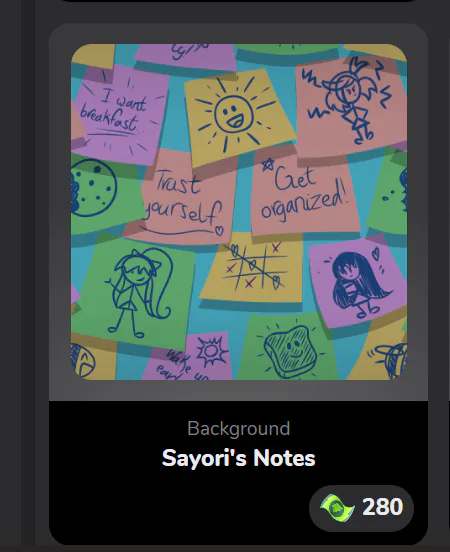Viewport: 450px width, 552px height.
Task: Click the angry twin-tail girl doodle
Action: pyautogui.click(x=349, y=100)
